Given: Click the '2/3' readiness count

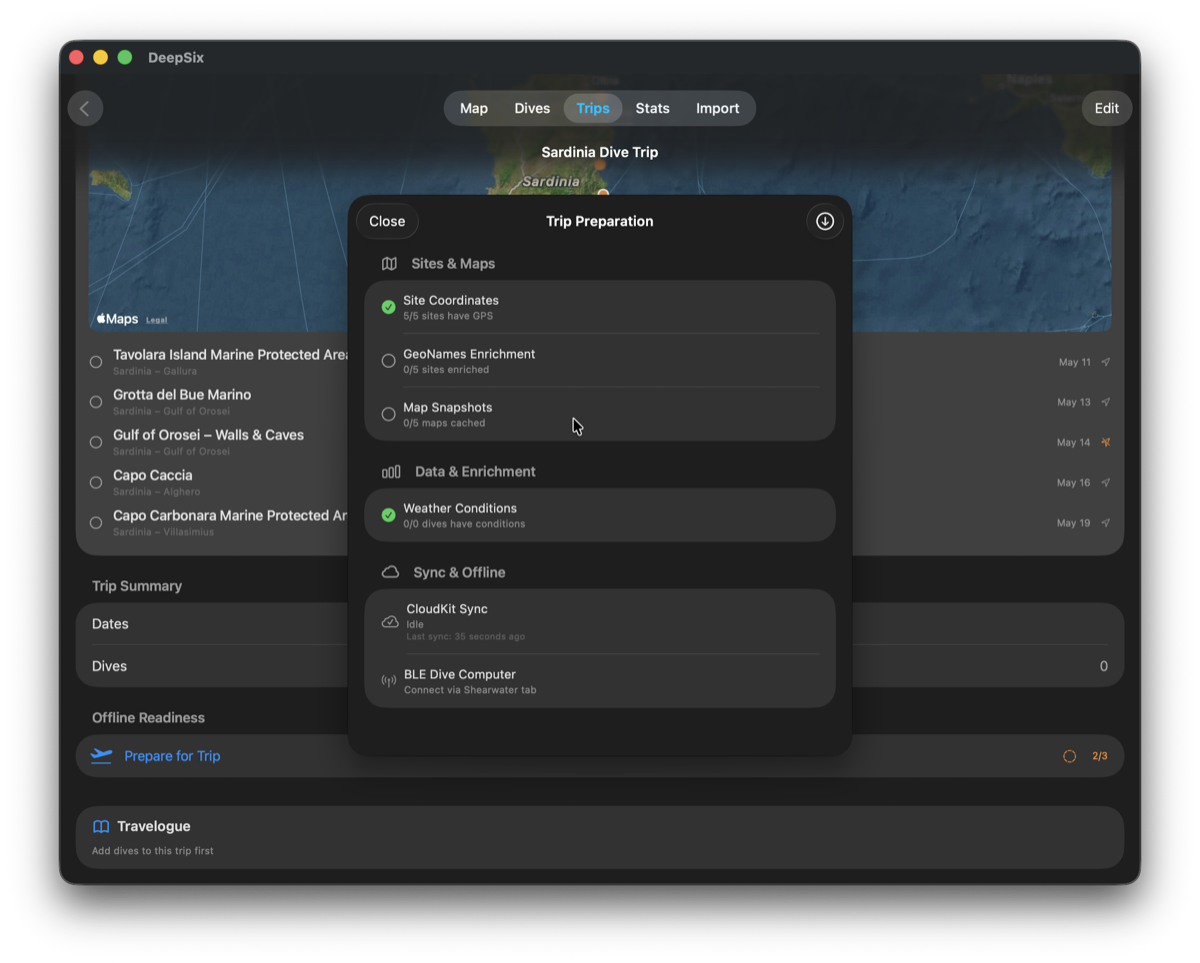Looking at the screenshot, I should (x=1100, y=756).
